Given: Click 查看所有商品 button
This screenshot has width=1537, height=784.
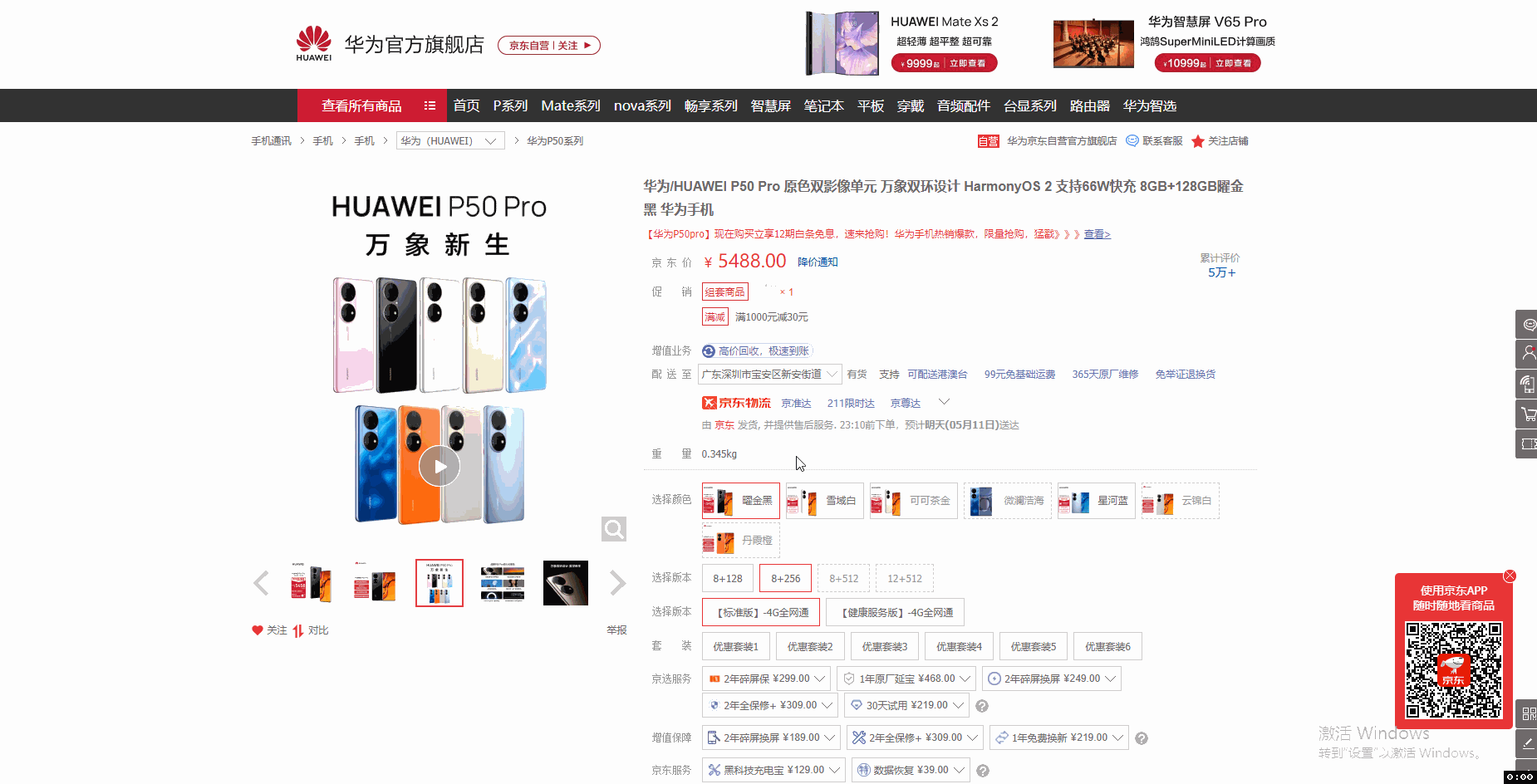Looking at the screenshot, I should click(x=372, y=105).
